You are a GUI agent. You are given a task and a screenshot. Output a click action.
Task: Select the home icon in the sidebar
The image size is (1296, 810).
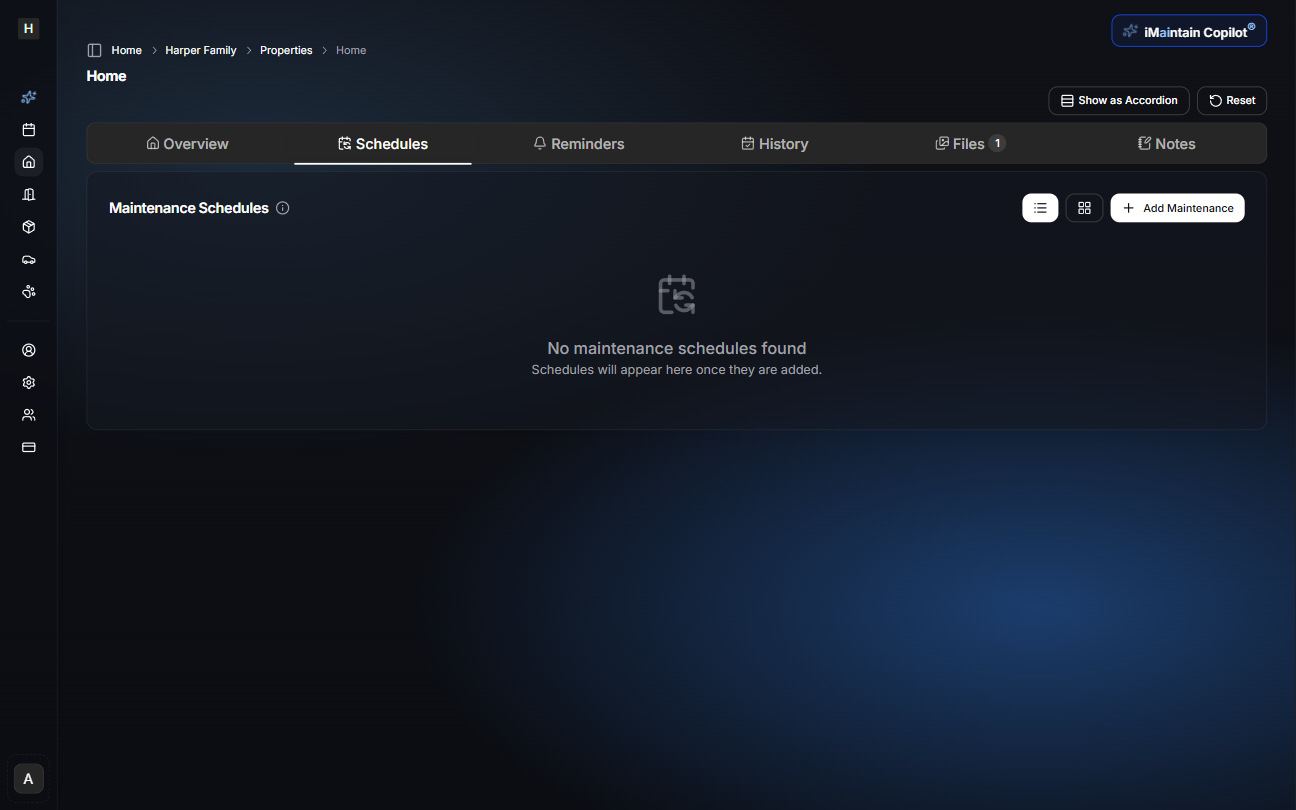(x=28, y=161)
